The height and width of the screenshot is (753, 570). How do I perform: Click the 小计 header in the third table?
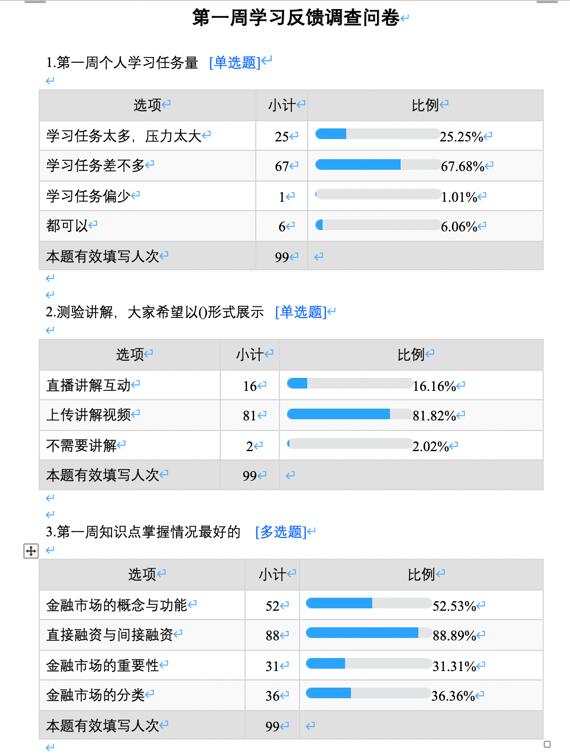pyautogui.click(x=272, y=574)
